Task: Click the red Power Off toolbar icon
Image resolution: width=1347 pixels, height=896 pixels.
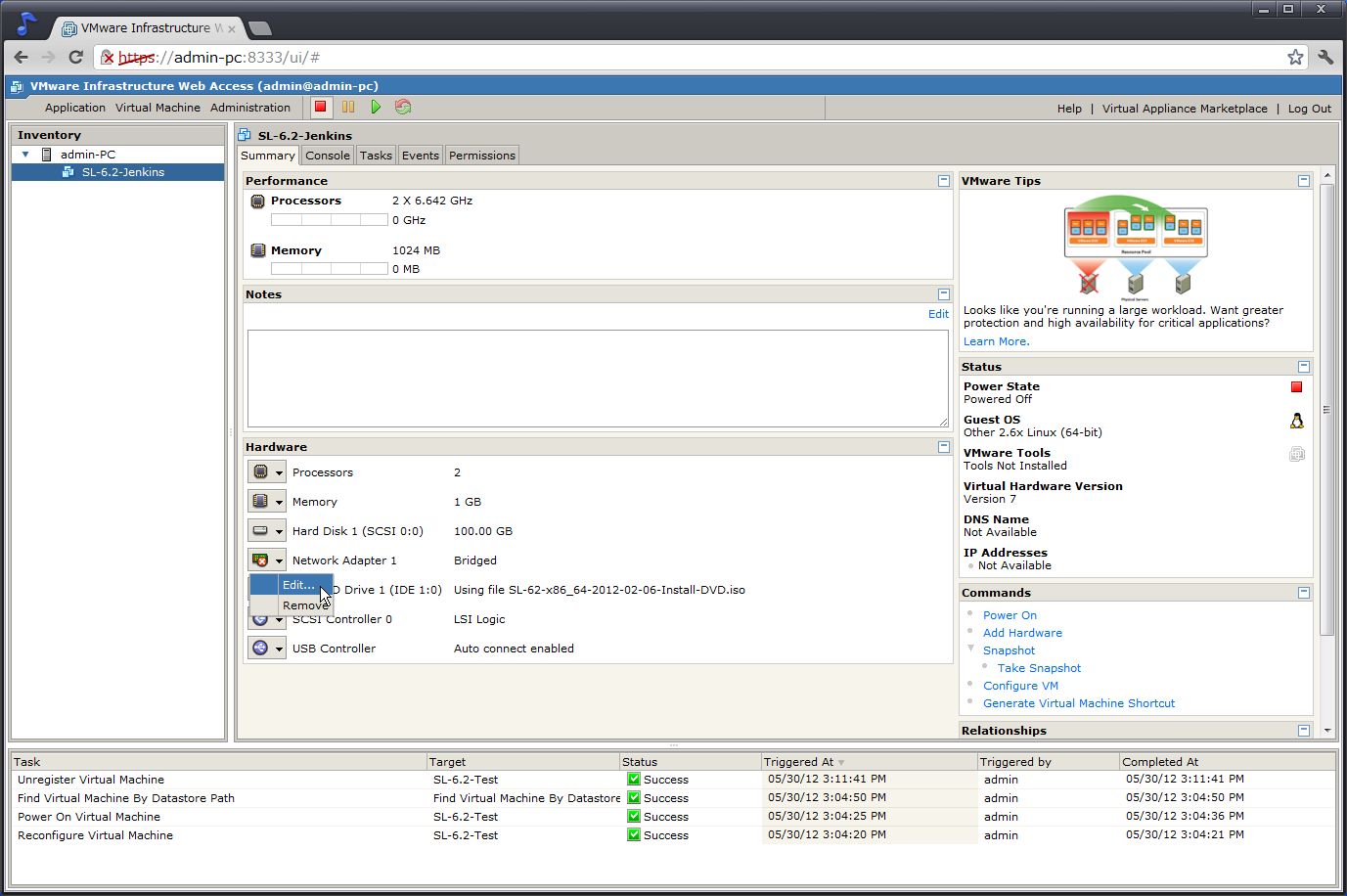Action: pyautogui.click(x=320, y=107)
